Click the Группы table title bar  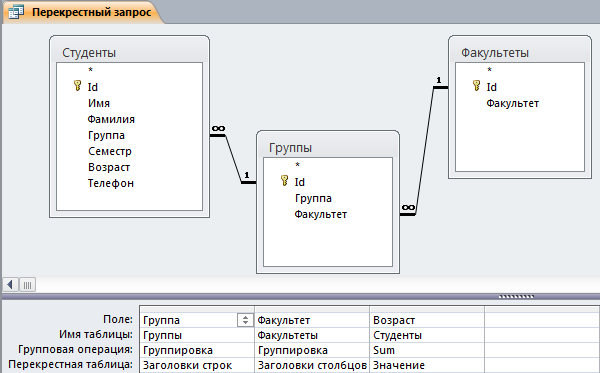[328, 147]
